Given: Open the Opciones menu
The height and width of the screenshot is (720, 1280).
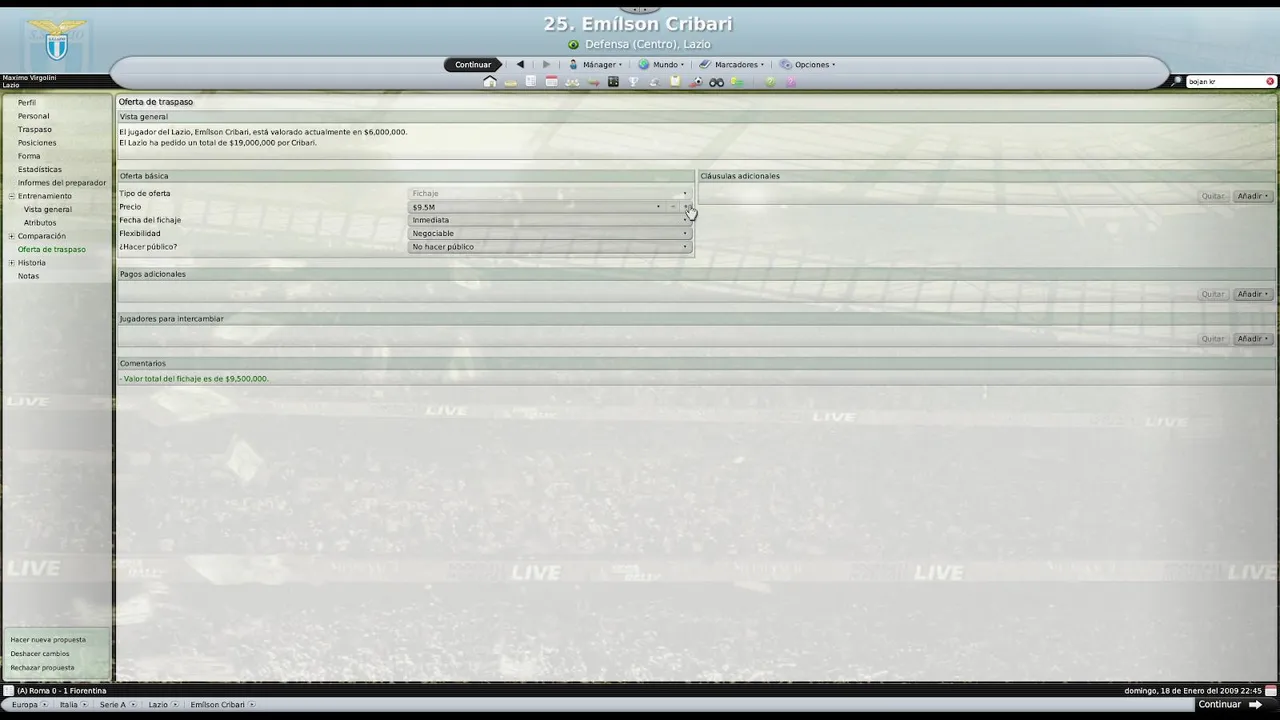Looking at the screenshot, I should click(808, 64).
